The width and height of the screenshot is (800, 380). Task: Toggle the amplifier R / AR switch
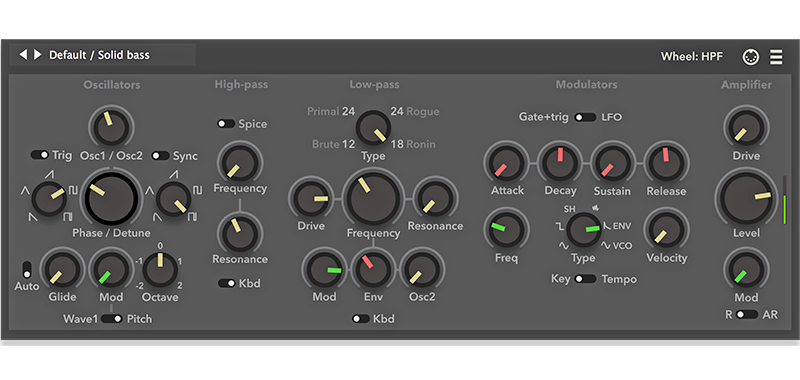point(747,315)
